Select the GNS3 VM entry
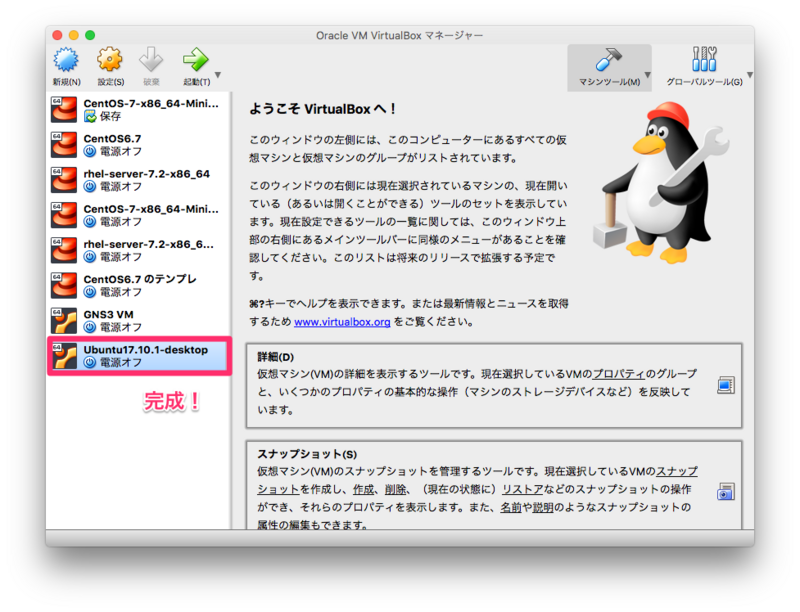The image size is (800, 612). point(139,321)
